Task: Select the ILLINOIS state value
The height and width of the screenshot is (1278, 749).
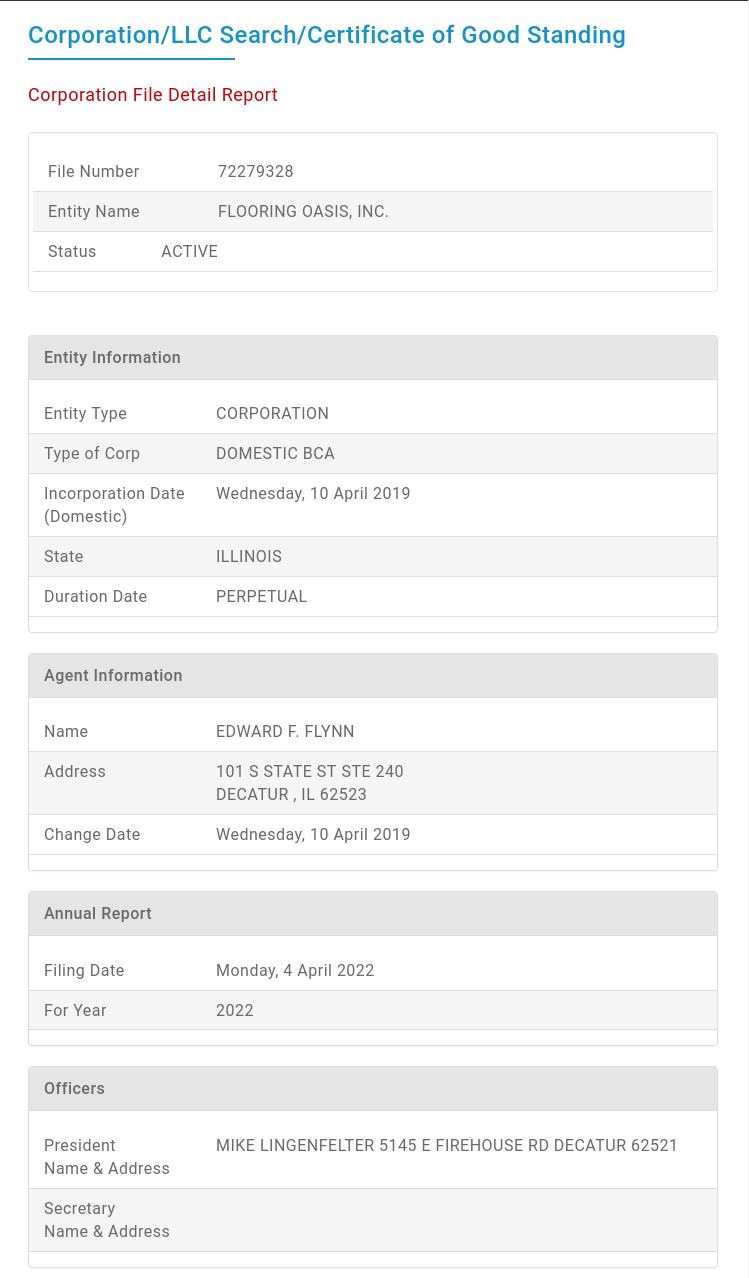Action: 249,556
